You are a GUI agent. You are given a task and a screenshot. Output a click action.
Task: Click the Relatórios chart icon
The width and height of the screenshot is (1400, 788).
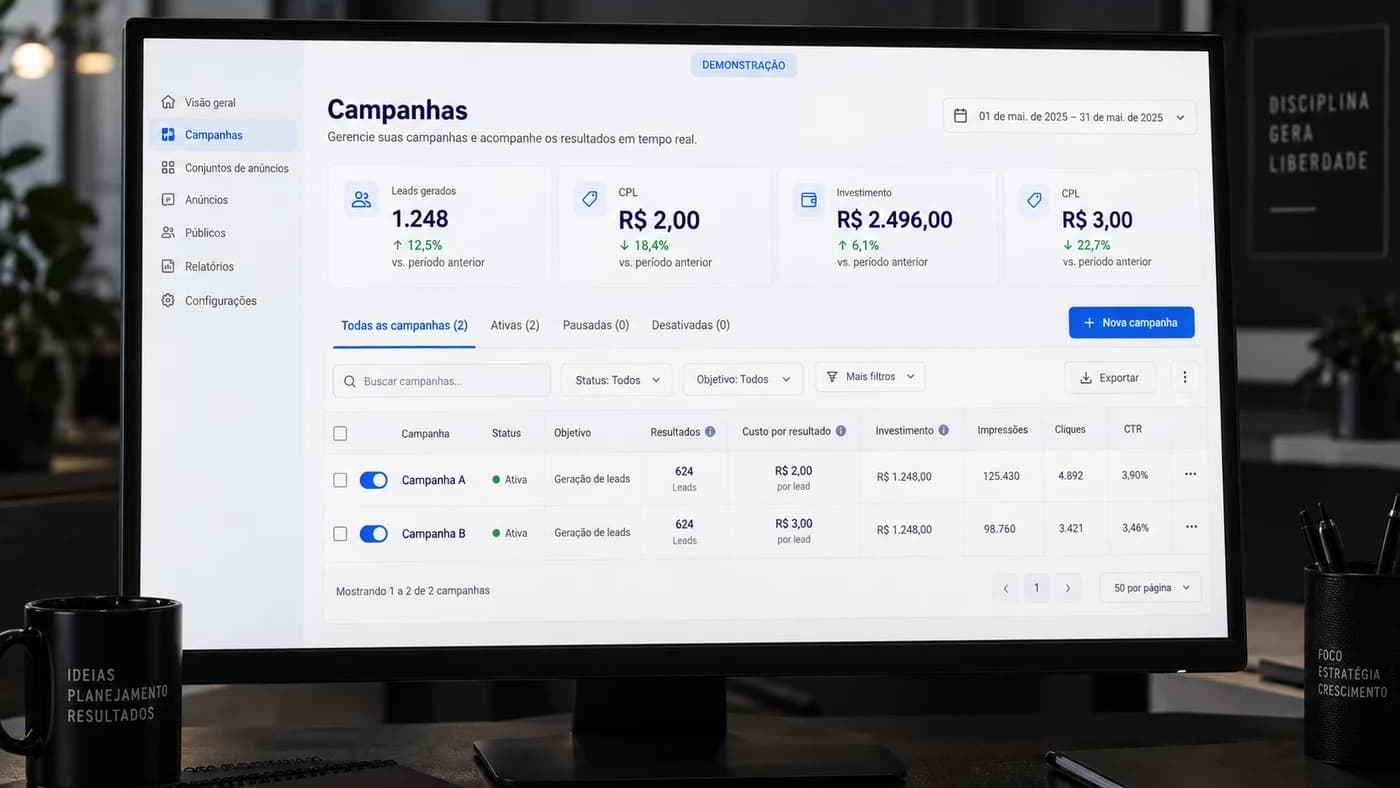coord(168,266)
